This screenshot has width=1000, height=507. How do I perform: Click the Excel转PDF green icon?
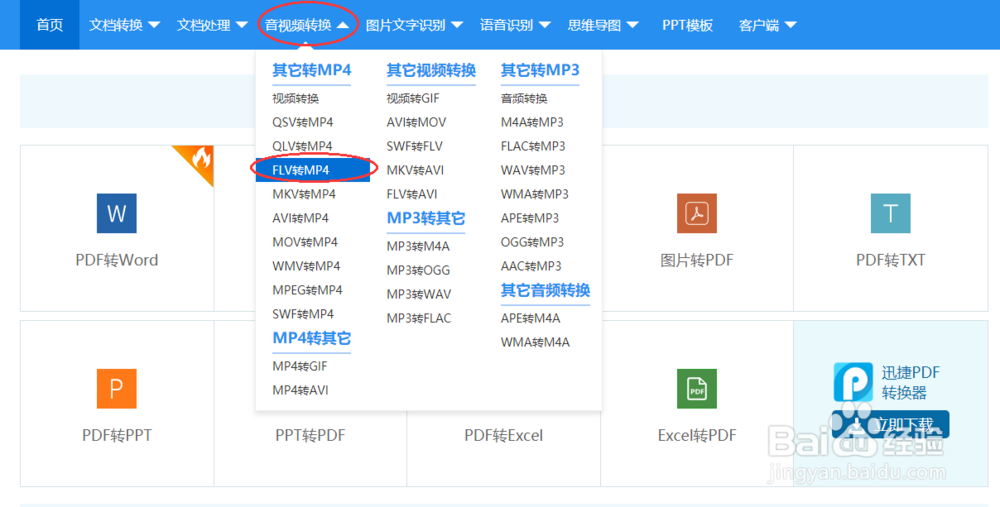pyautogui.click(x=697, y=388)
